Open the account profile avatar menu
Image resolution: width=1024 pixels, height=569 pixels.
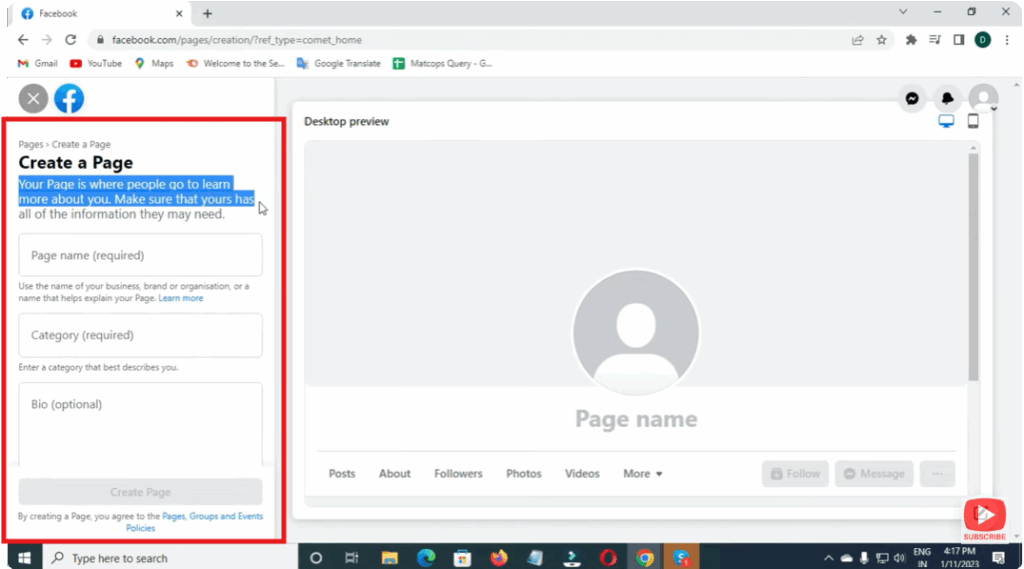coord(983,99)
